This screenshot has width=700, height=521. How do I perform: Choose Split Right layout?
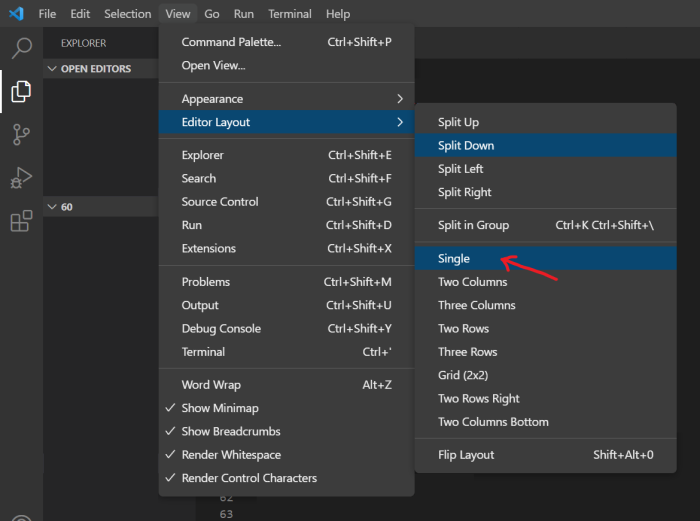point(546,192)
